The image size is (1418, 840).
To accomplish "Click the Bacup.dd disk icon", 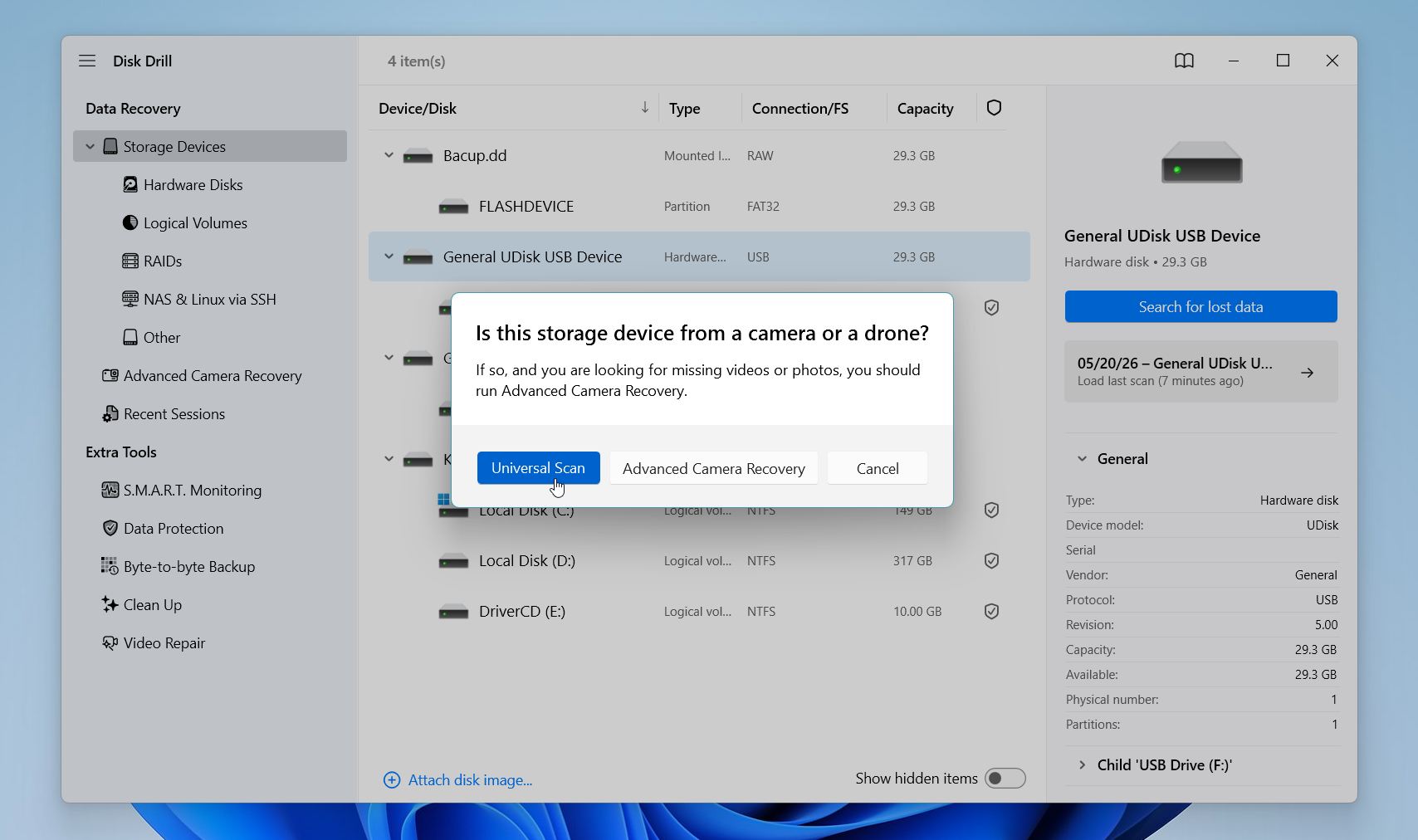I will coord(418,156).
